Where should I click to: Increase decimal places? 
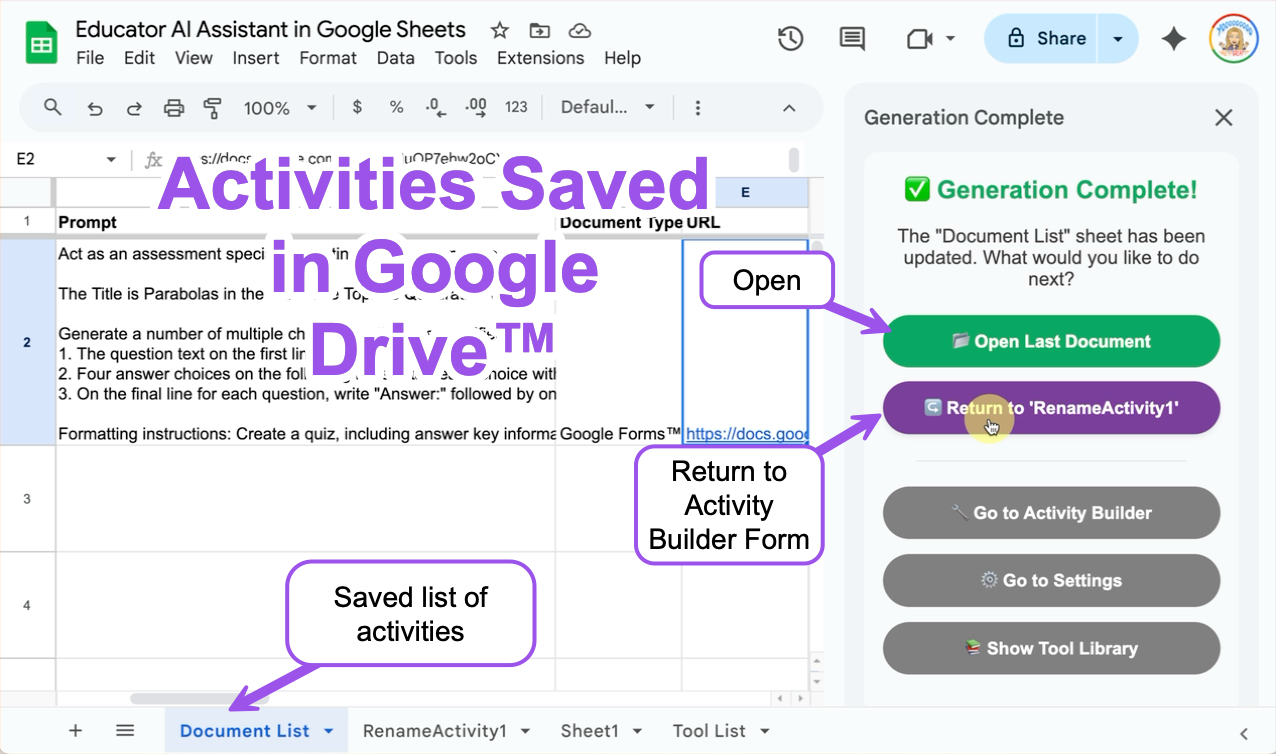[475, 107]
